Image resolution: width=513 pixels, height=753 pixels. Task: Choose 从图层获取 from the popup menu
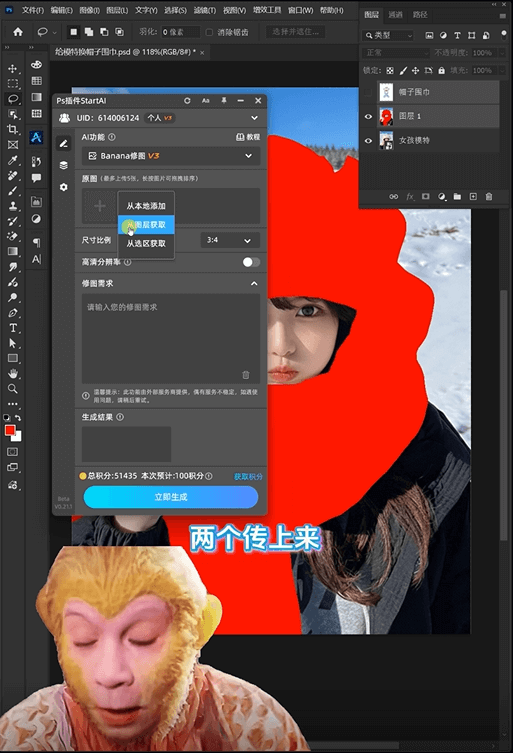tap(146, 225)
